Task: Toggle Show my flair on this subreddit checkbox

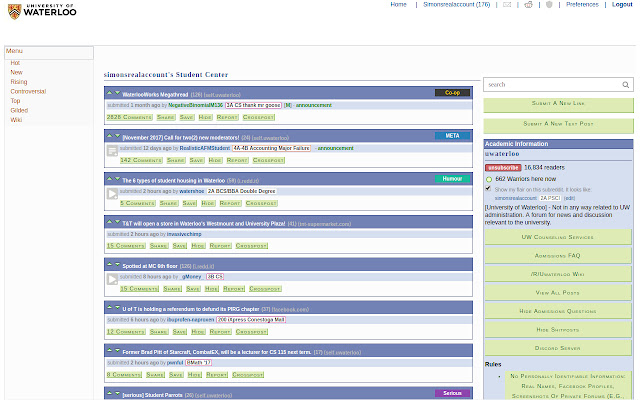Action: pyautogui.click(x=488, y=189)
